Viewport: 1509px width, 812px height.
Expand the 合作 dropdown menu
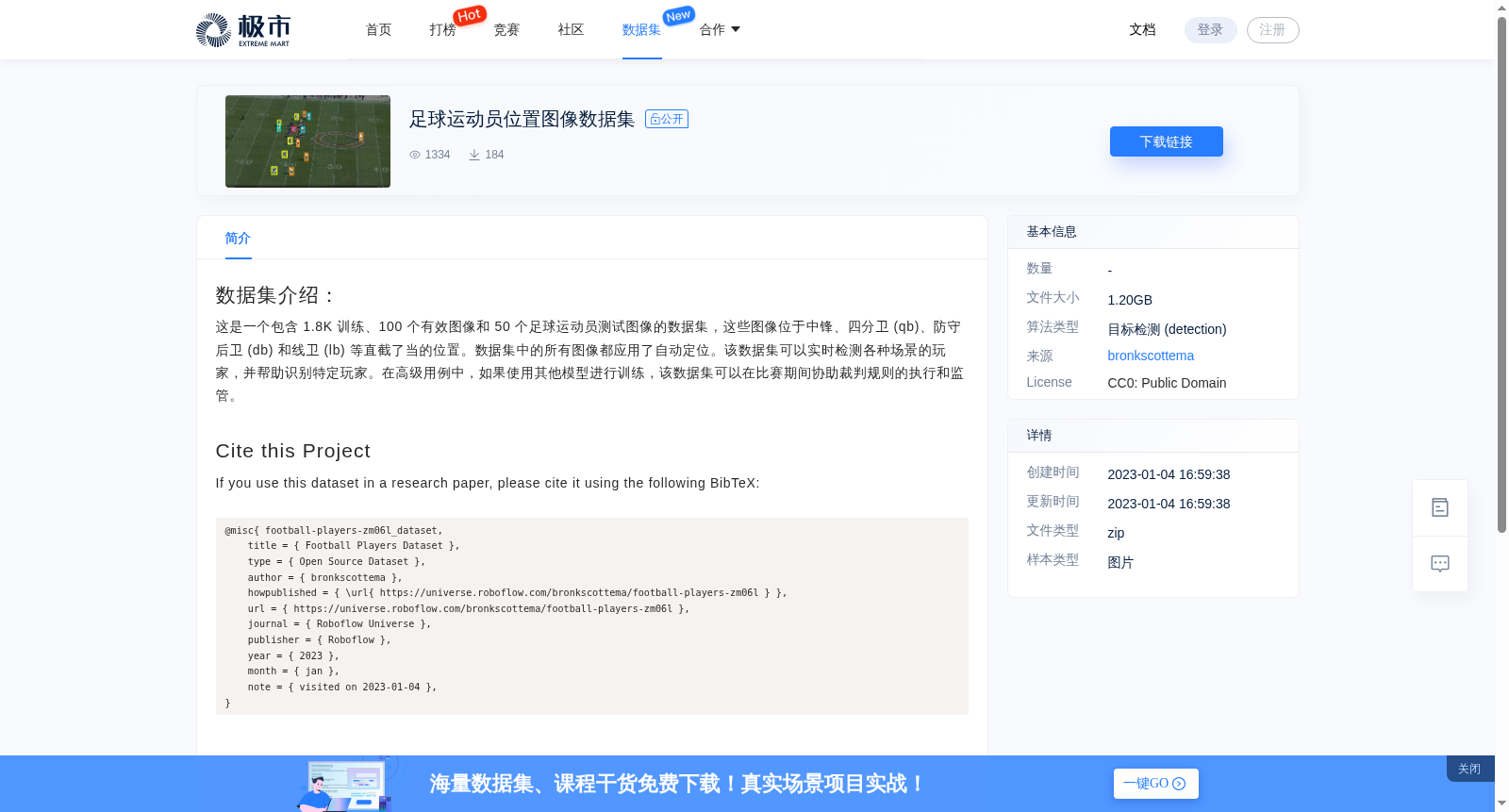coord(720,30)
